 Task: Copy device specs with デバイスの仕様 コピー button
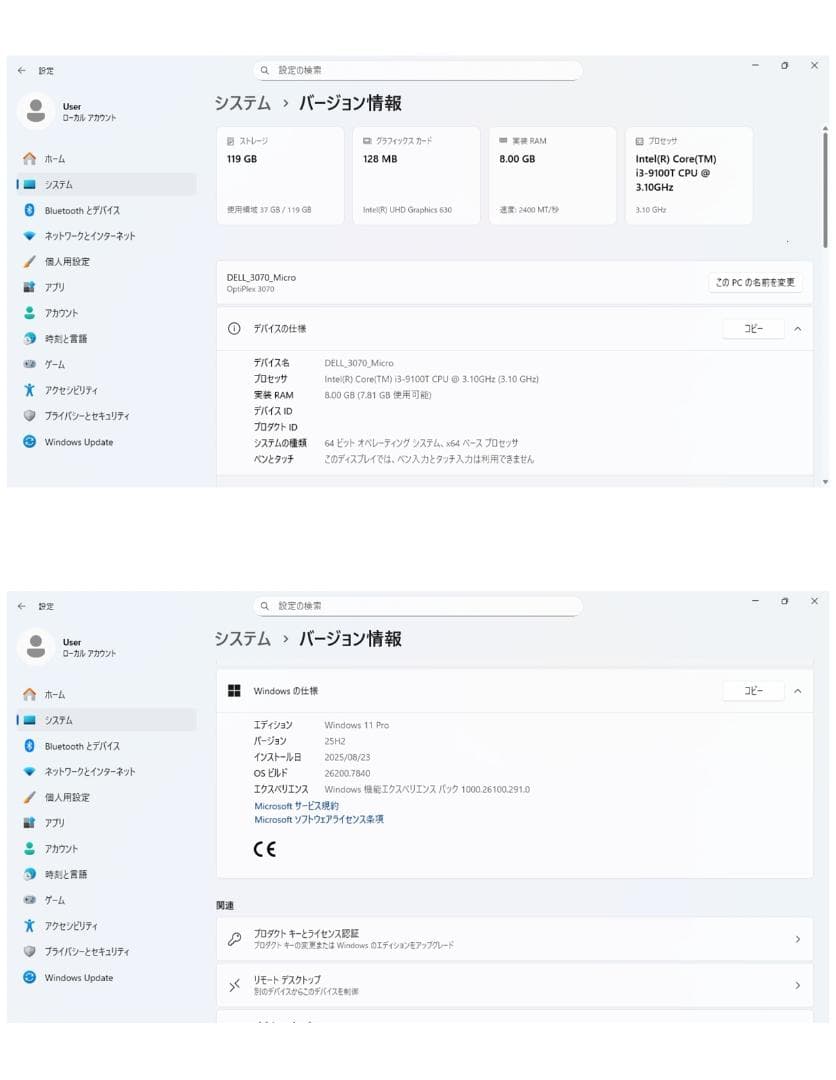pos(753,329)
